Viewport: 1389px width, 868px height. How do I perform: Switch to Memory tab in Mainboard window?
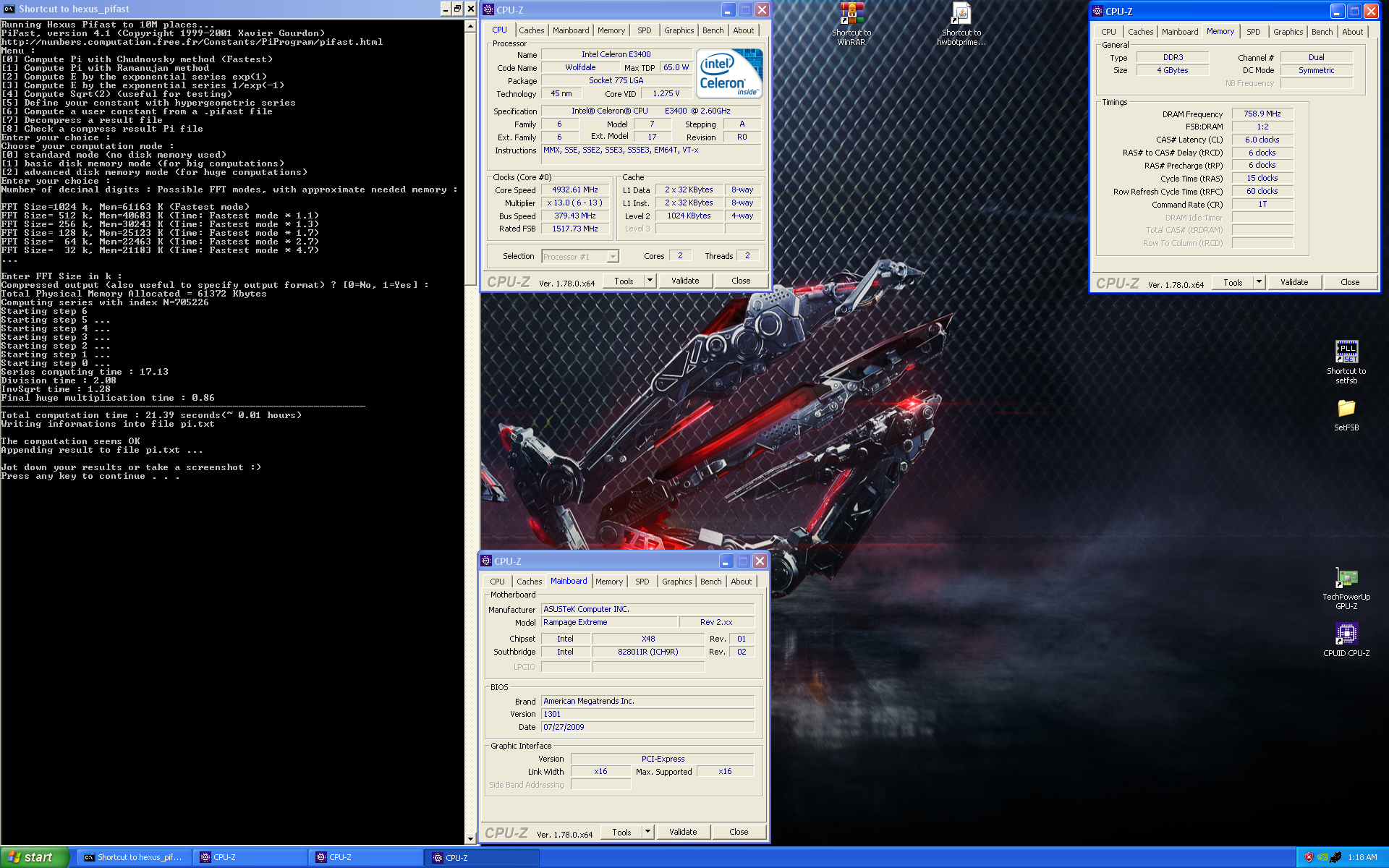pos(609,582)
